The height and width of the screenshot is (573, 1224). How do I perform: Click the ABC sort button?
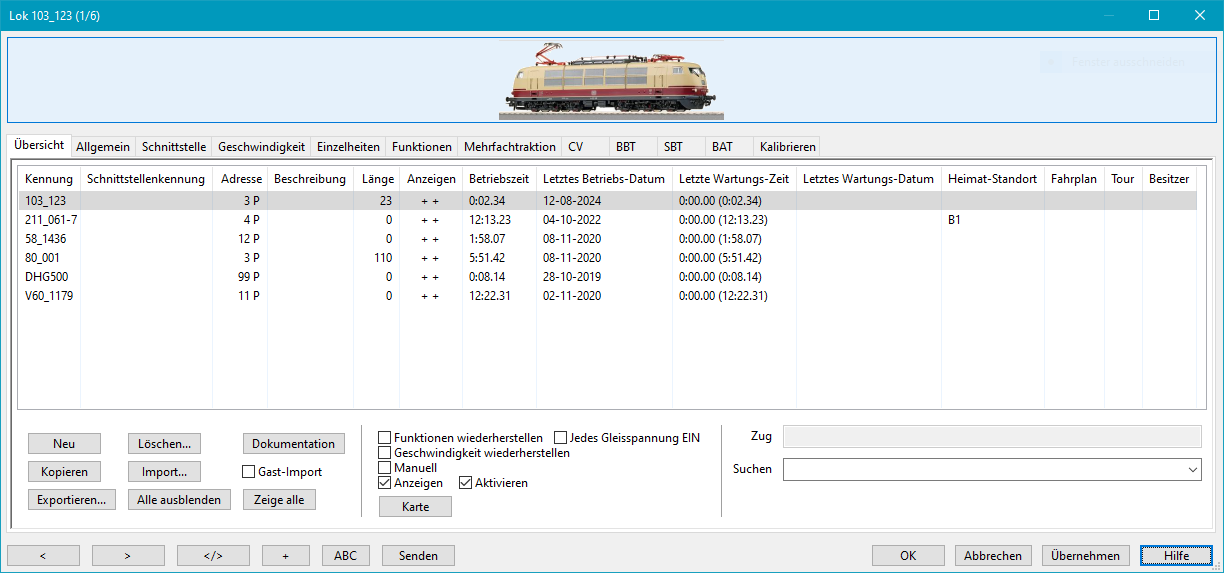[345, 555]
